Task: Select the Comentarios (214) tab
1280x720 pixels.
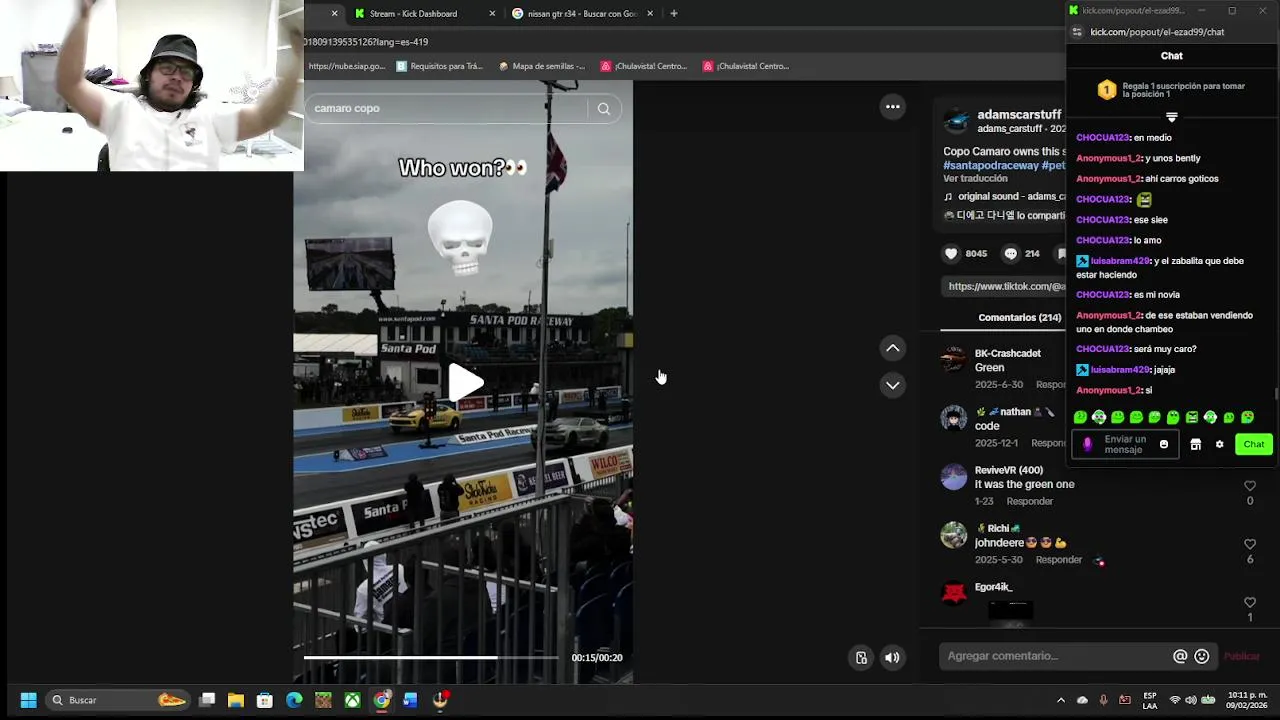Action: tap(1019, 318)
